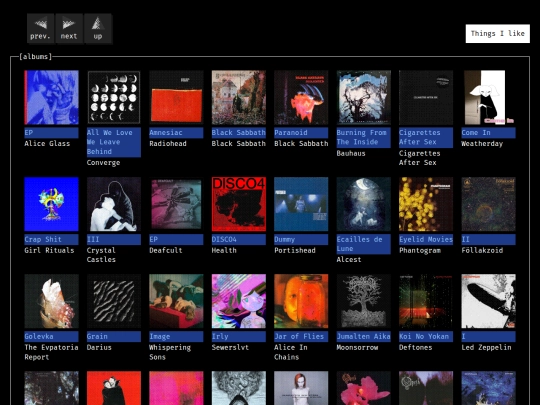Click the Radiohead artist name
Viewport: 540px width, 405px height.
tap(168, 144)
